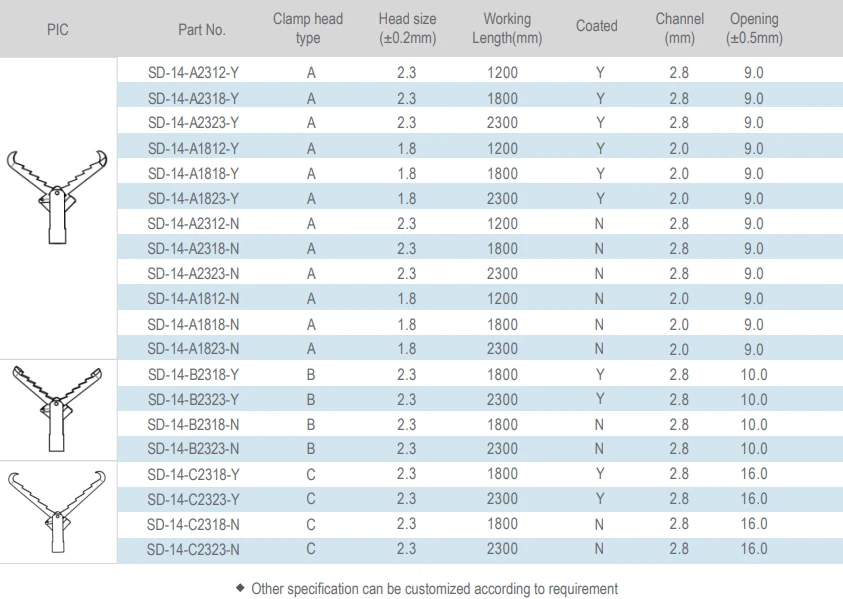Click part number SD-14-A2312-Y
Viewport: 843px width, 599px height.
point(193,73)
